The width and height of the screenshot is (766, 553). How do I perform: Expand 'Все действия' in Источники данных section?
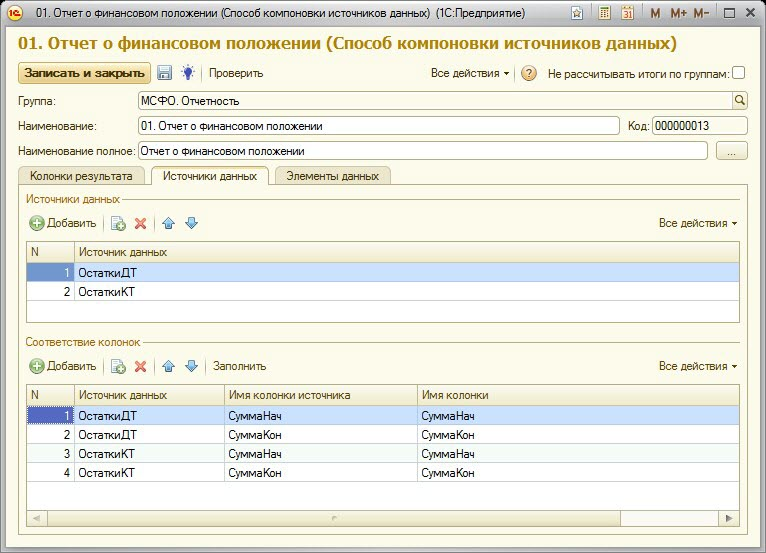coord(698,223)
